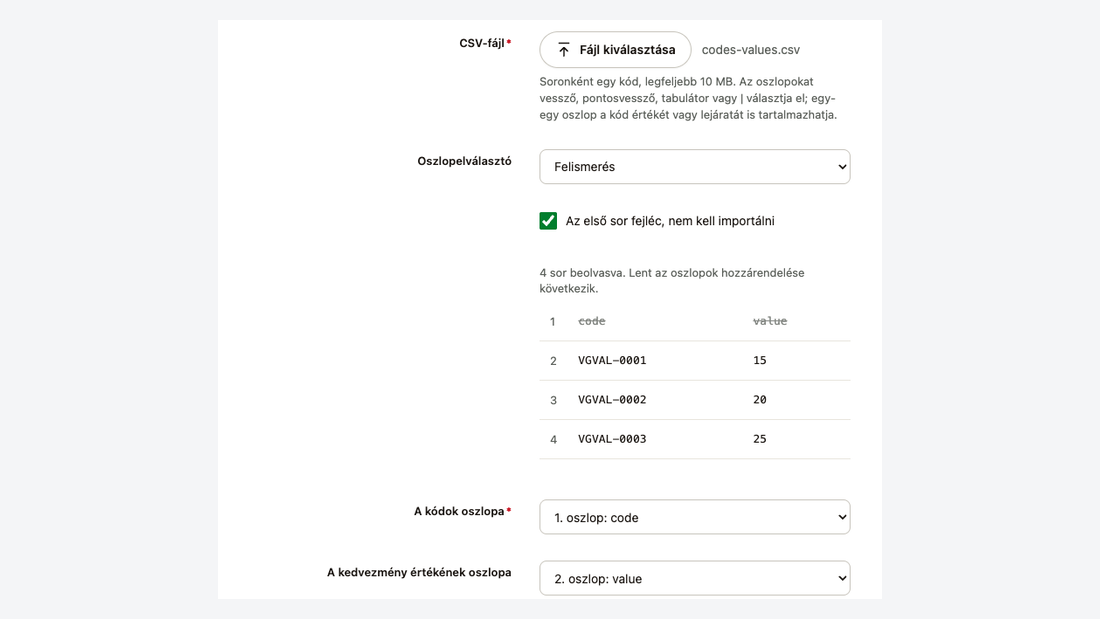
Task: Select the VGVAL-0003 code cell
Action: (x=612, y=439)
